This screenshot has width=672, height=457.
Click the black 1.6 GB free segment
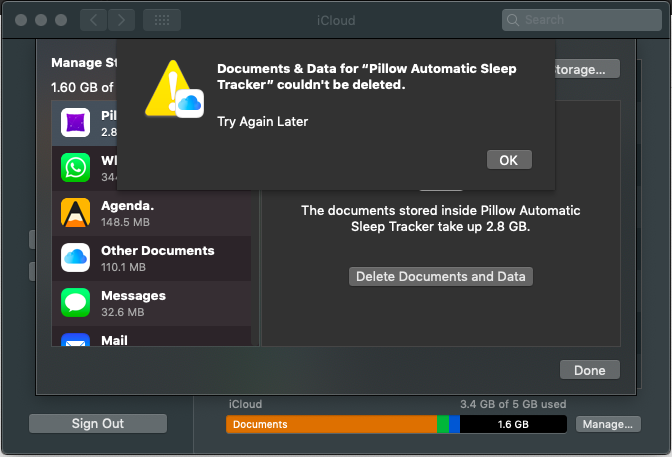coord(513,424)
